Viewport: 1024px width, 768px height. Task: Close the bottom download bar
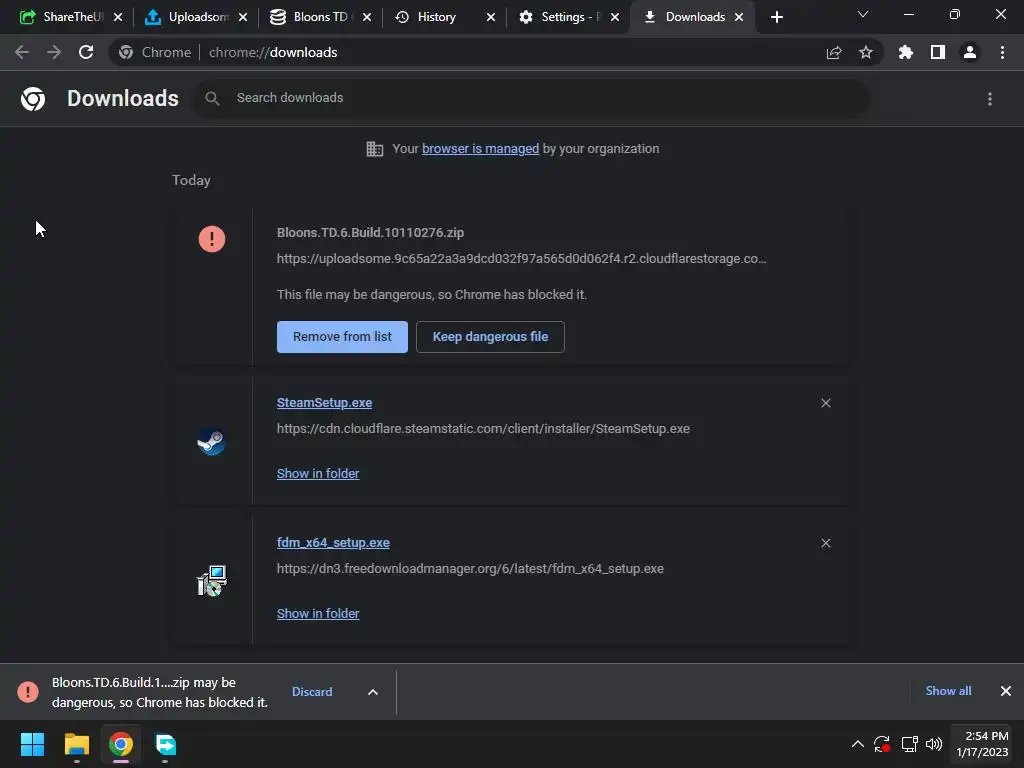pyautogui.click(x=1006, y=691)
